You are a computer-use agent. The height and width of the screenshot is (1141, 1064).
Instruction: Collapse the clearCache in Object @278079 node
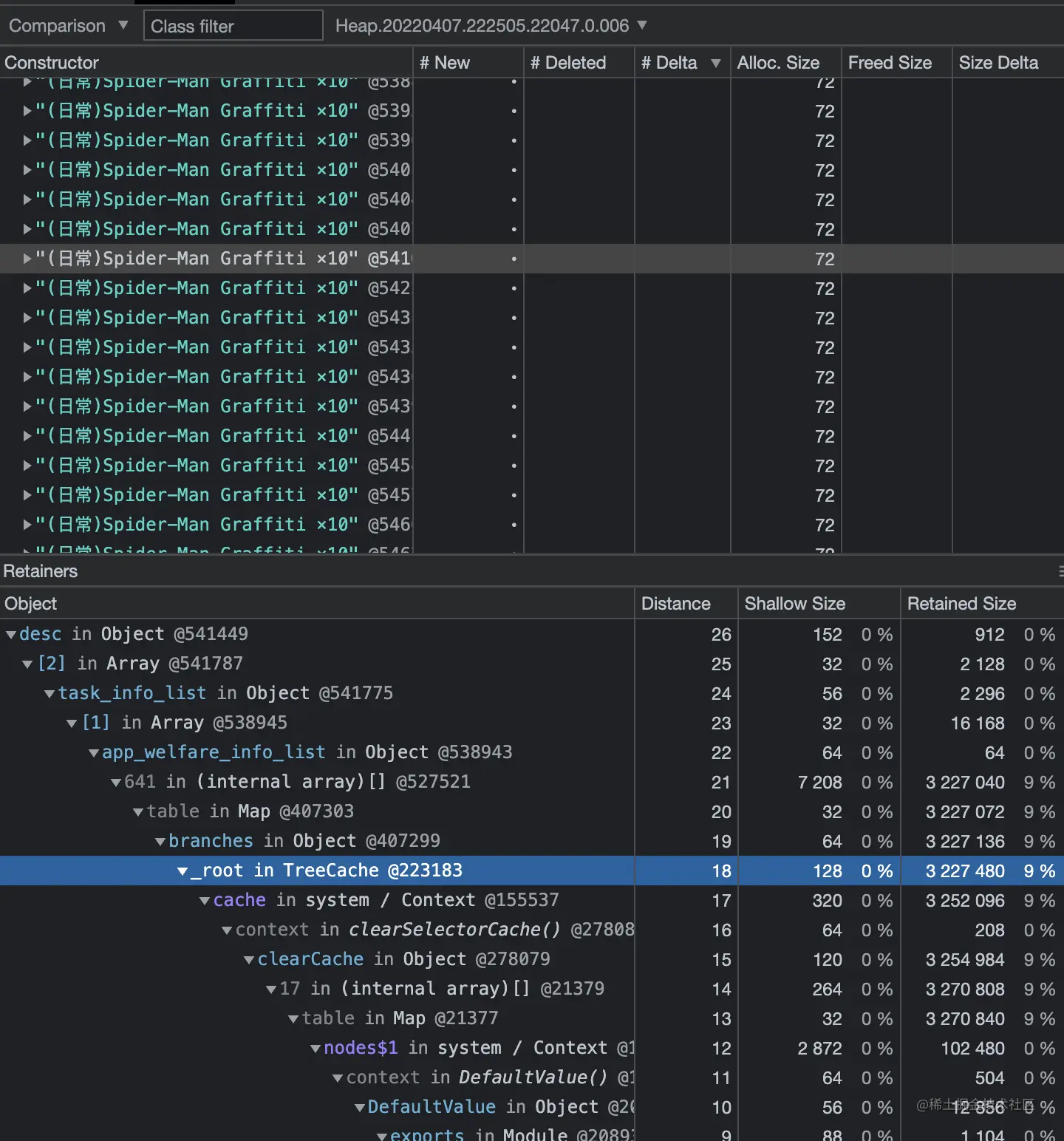tap(249, 960)
